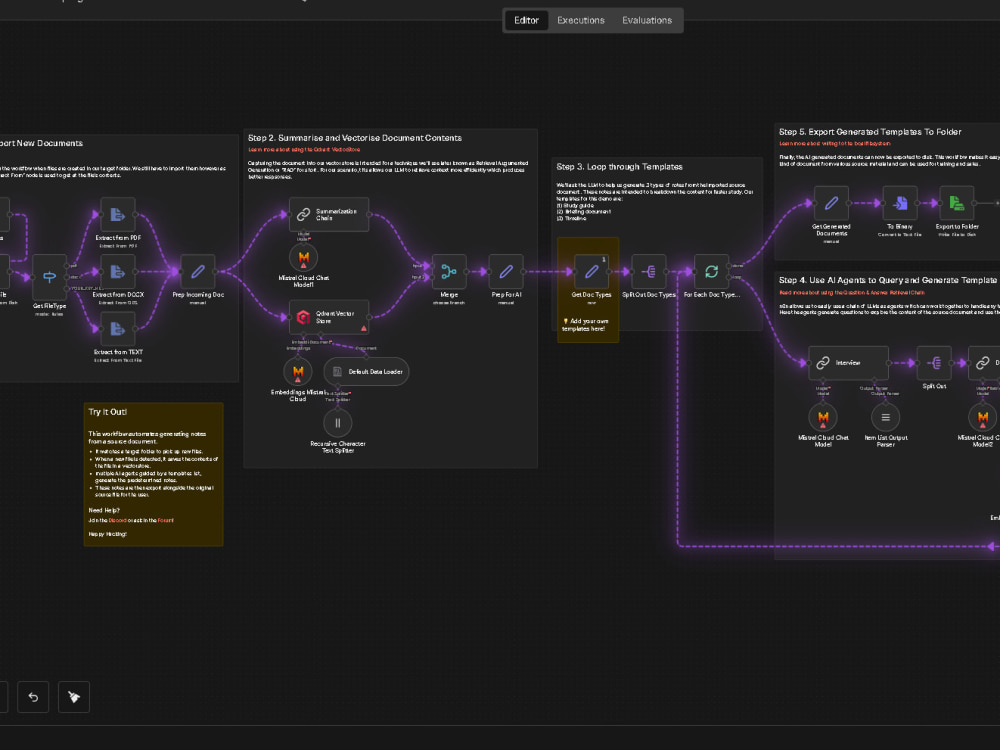
Task: Select the Prep For AI node
Action: click(x=506, y=272)
